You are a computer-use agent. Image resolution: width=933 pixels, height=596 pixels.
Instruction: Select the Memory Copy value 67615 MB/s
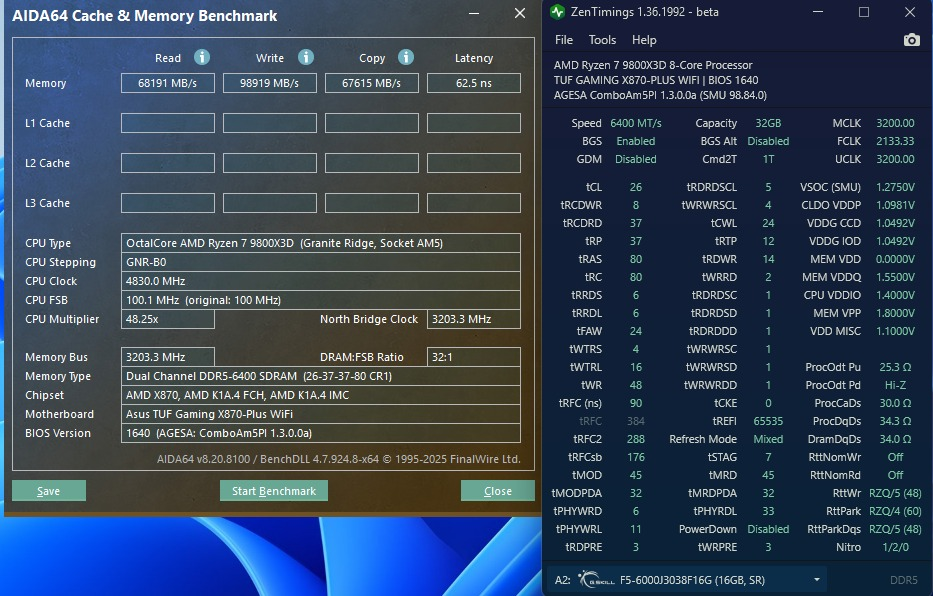coord(372,83)
